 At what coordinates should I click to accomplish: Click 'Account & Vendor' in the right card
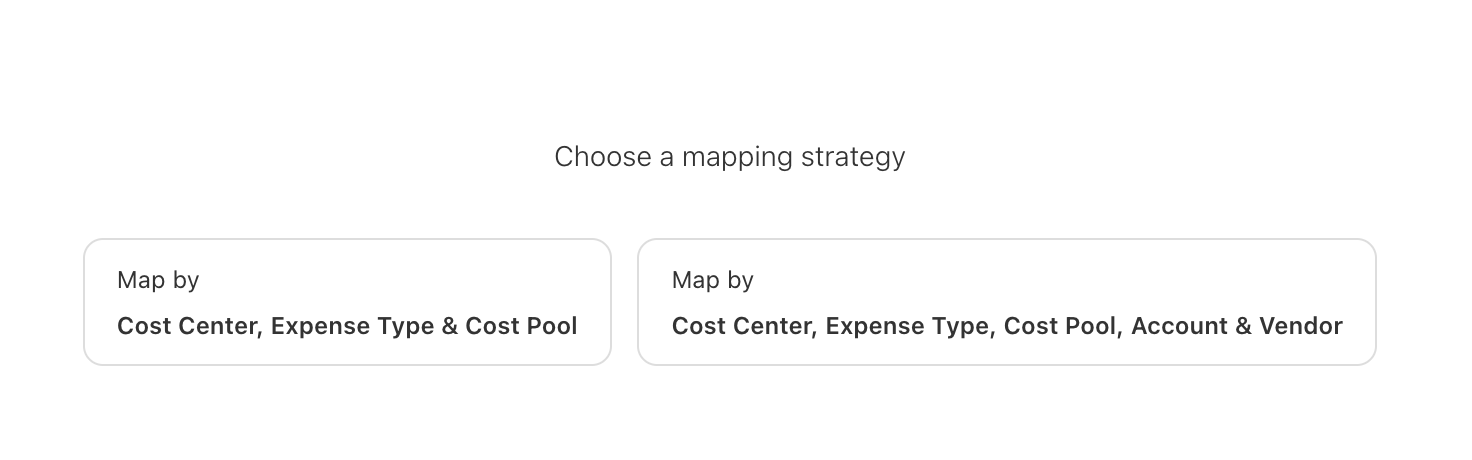point(1236,326)
